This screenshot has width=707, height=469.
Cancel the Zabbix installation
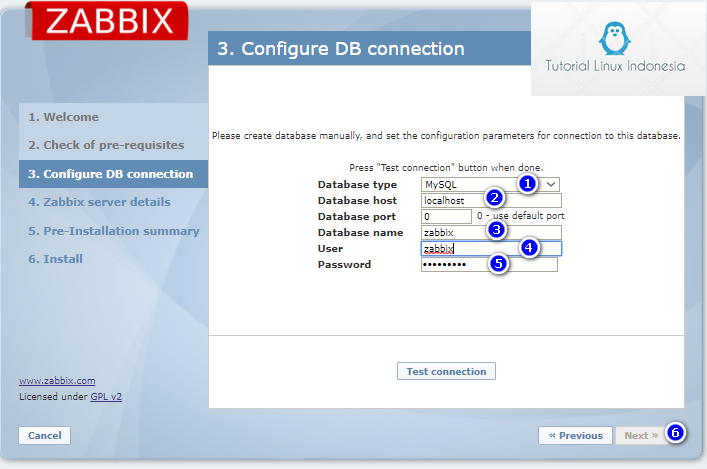pos(45,436)
